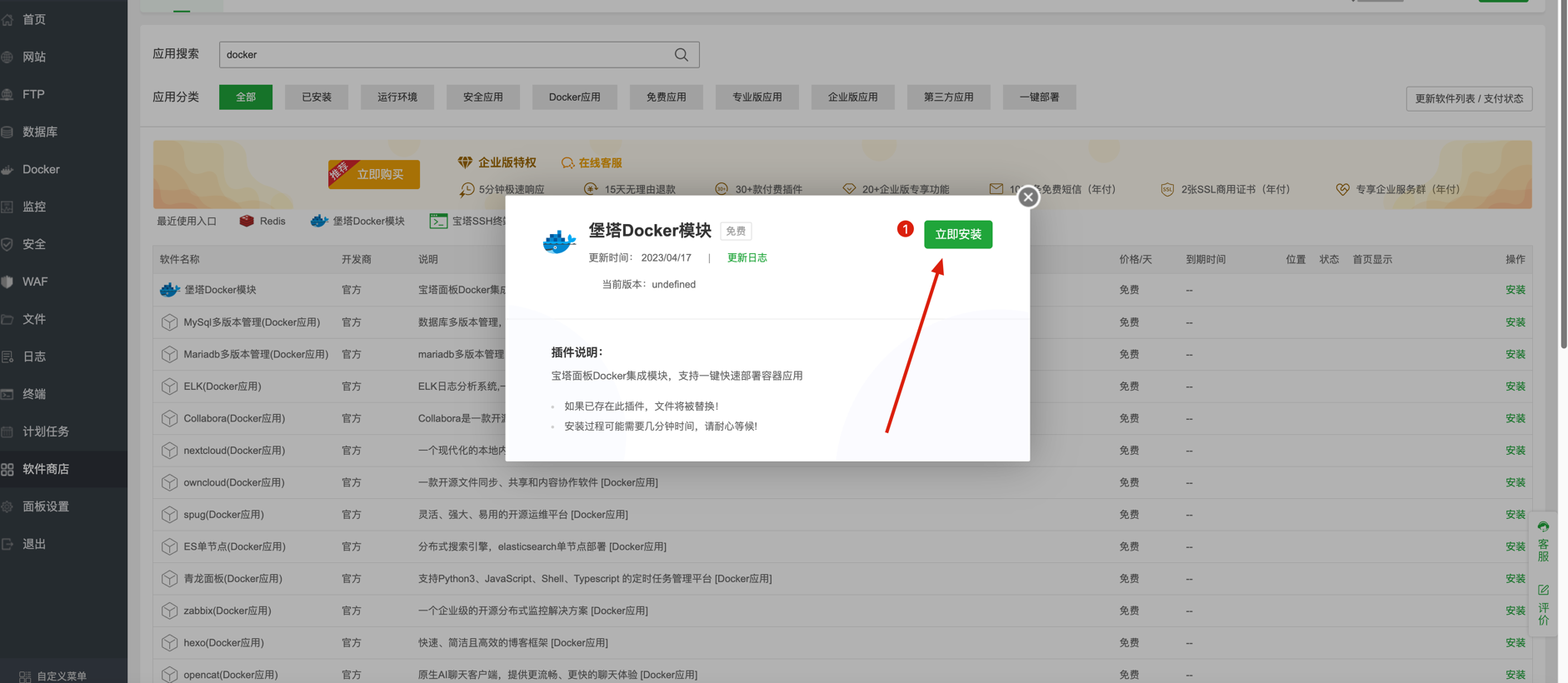
Task: Click Docker icon in 堡塔Docker模块 table row
Action: (x=169, y=290)
